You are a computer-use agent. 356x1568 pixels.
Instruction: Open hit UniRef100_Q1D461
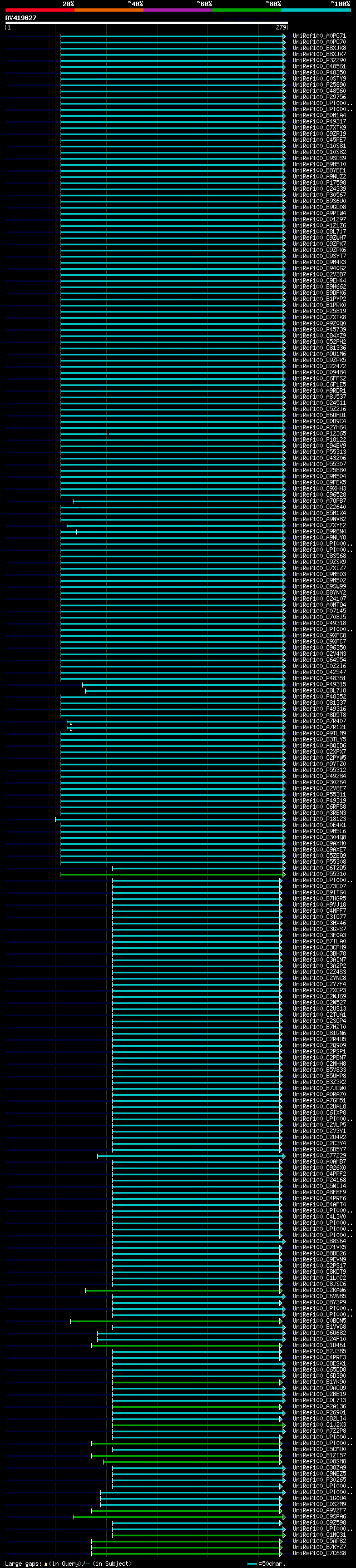pyautogui.click(x=319, y=1345)
